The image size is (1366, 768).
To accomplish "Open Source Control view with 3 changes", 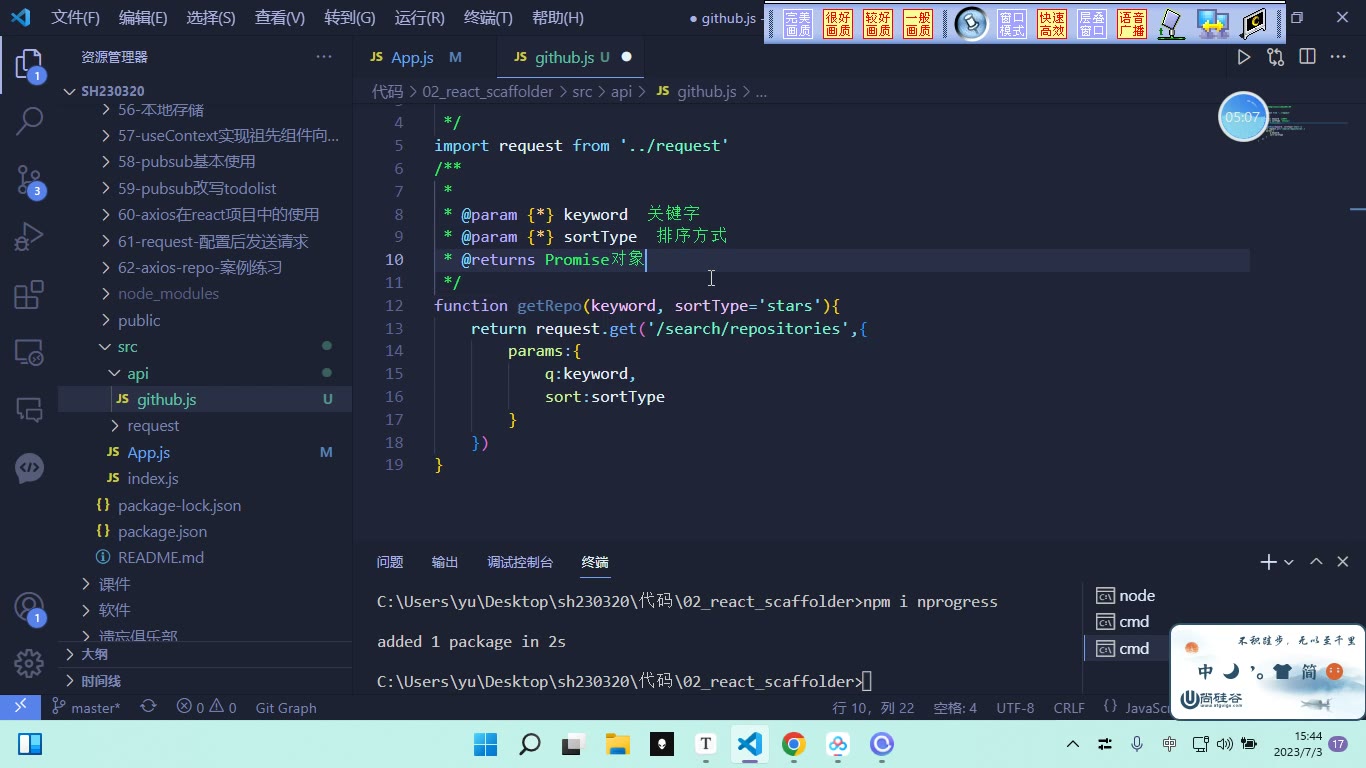I will (x=30, y=180).
